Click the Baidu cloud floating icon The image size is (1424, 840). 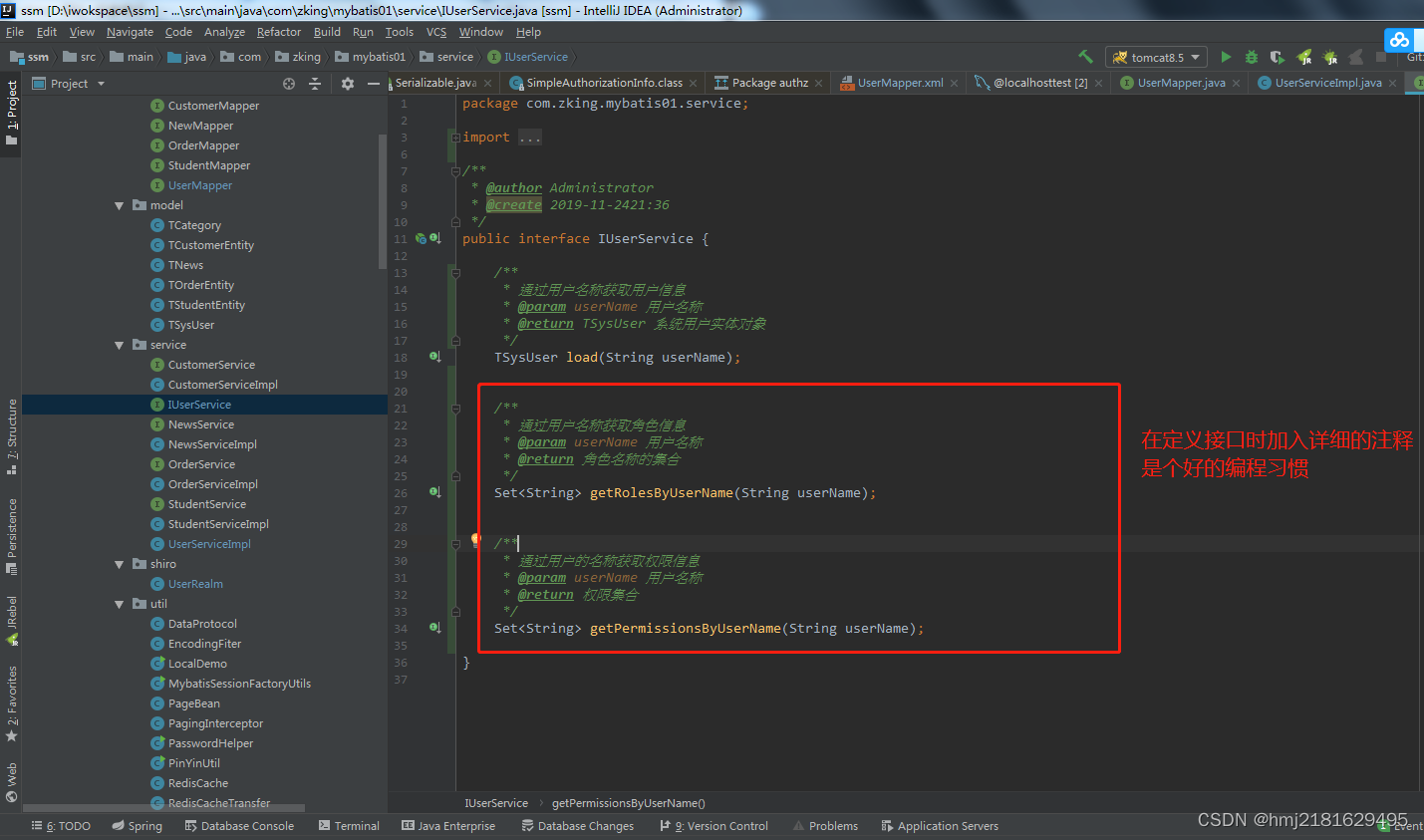coord(1400,40)
